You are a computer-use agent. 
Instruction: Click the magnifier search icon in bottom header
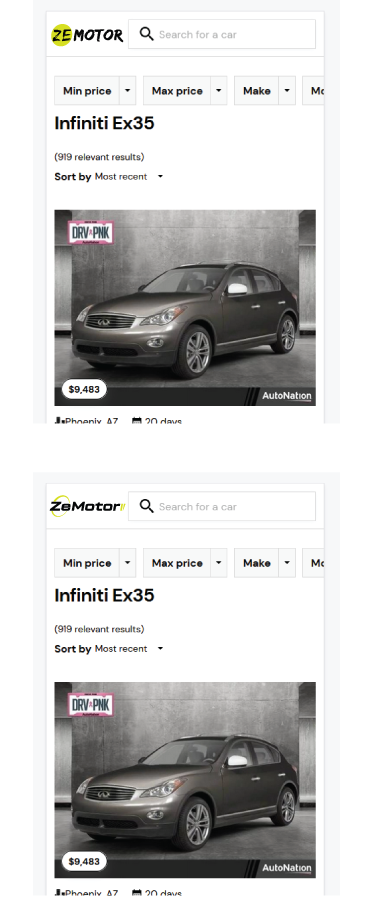[x=147, y=506]
